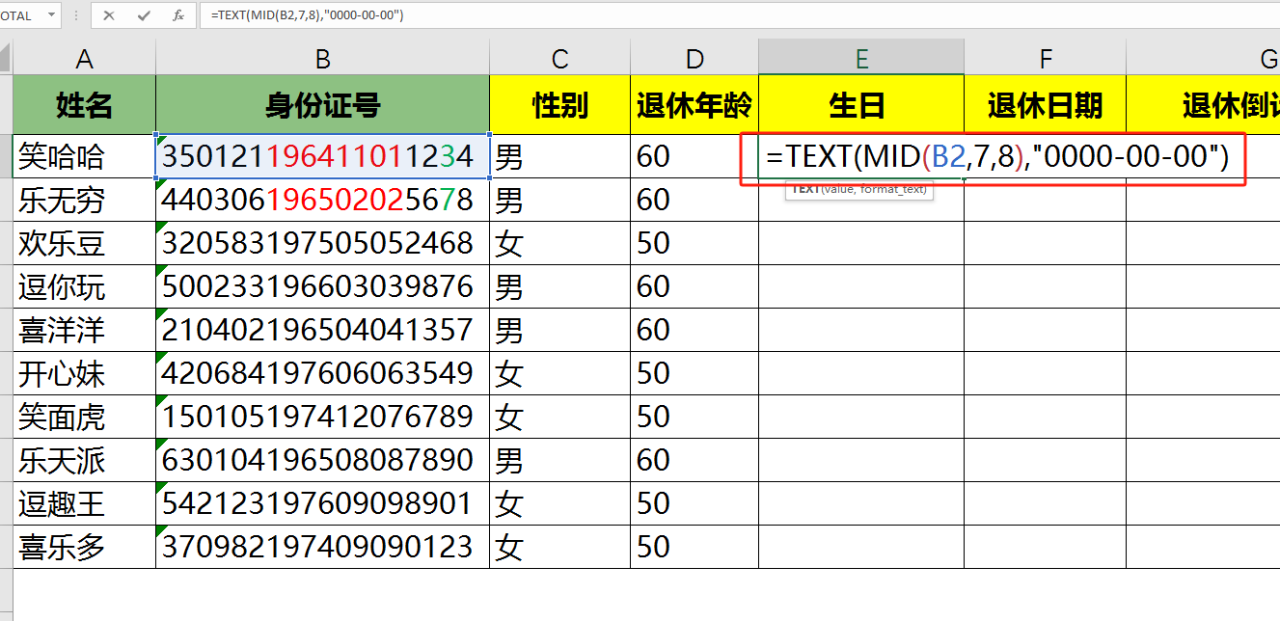Select the name cell 笑面虎
The width and height of the screenshot is (1280, 621).
(x=84, y=416)
